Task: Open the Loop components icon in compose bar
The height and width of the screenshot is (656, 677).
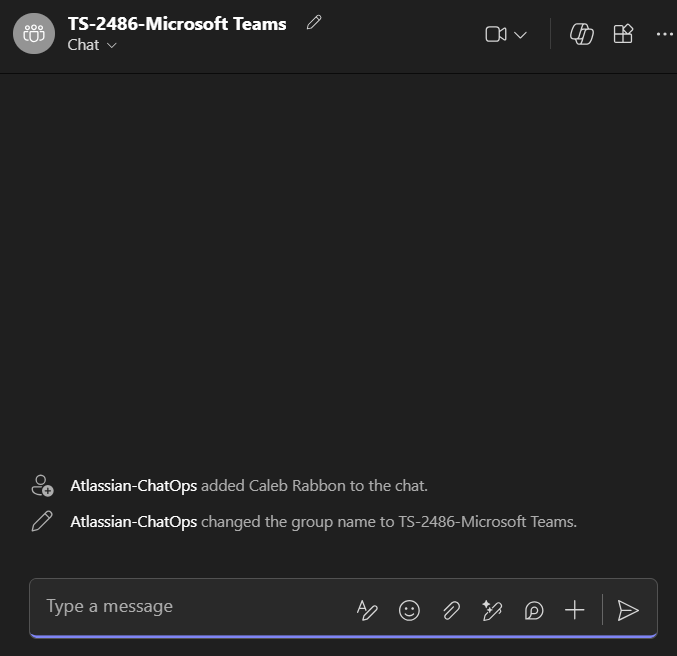Action: coord(534,611)
